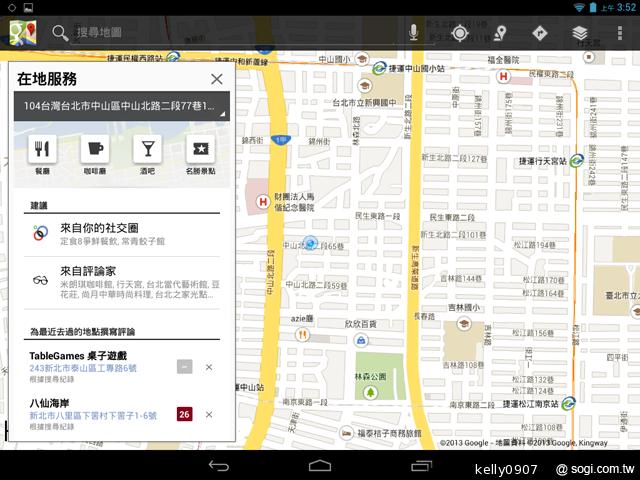Tap the 捷運中山國小站 metro icon
640x480 pixels.
(x=380, y=68)
